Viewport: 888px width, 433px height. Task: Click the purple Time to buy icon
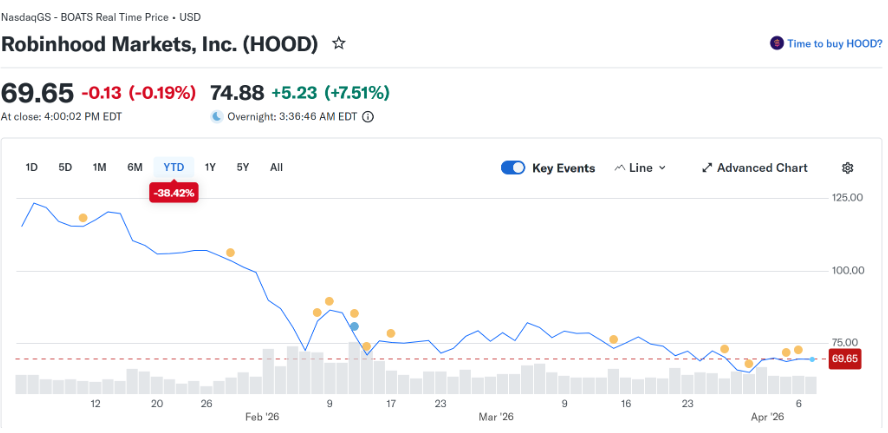[776, 44]
